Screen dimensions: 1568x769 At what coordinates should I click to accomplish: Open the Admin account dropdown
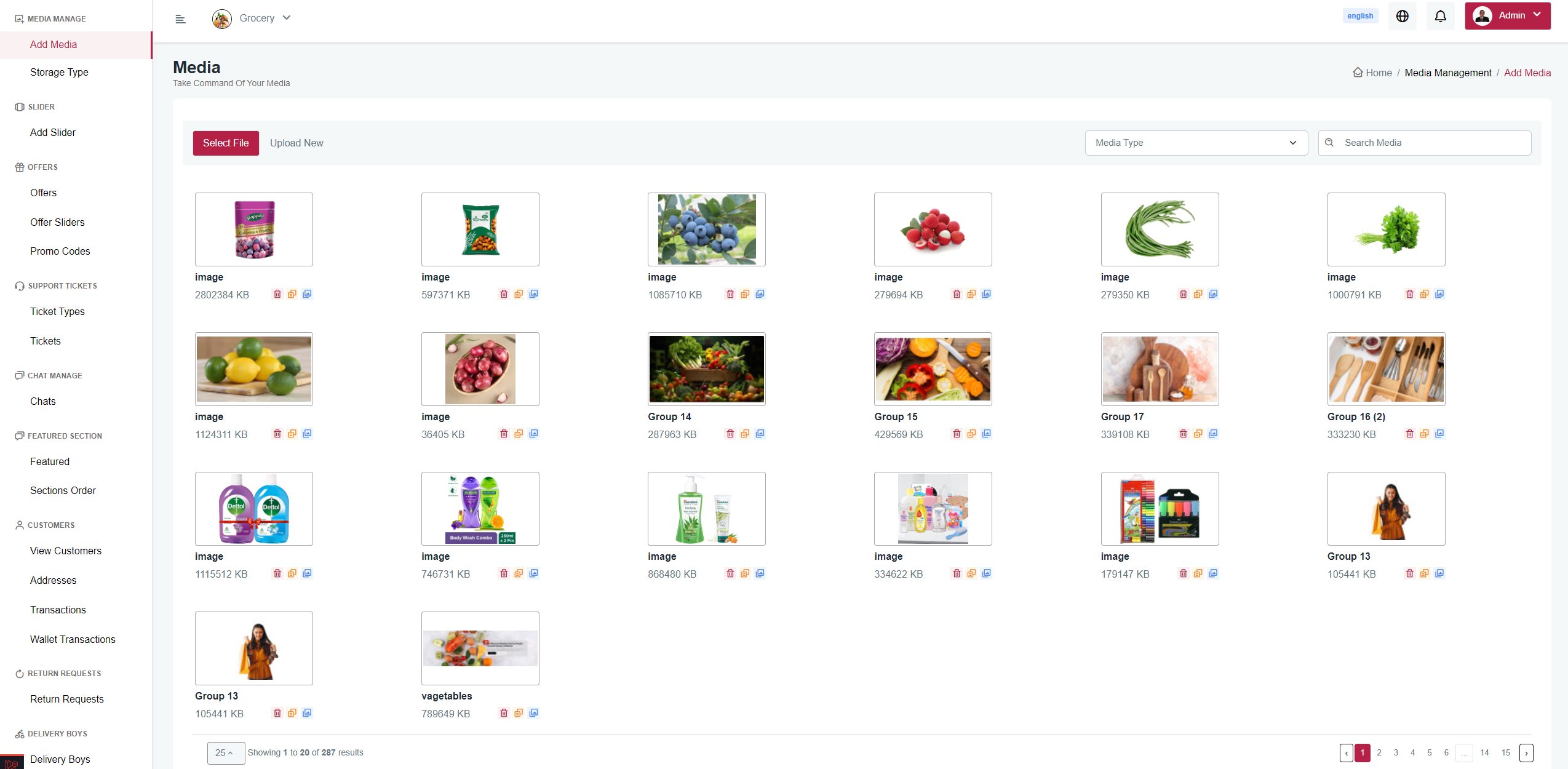[x=1507, y=16]
